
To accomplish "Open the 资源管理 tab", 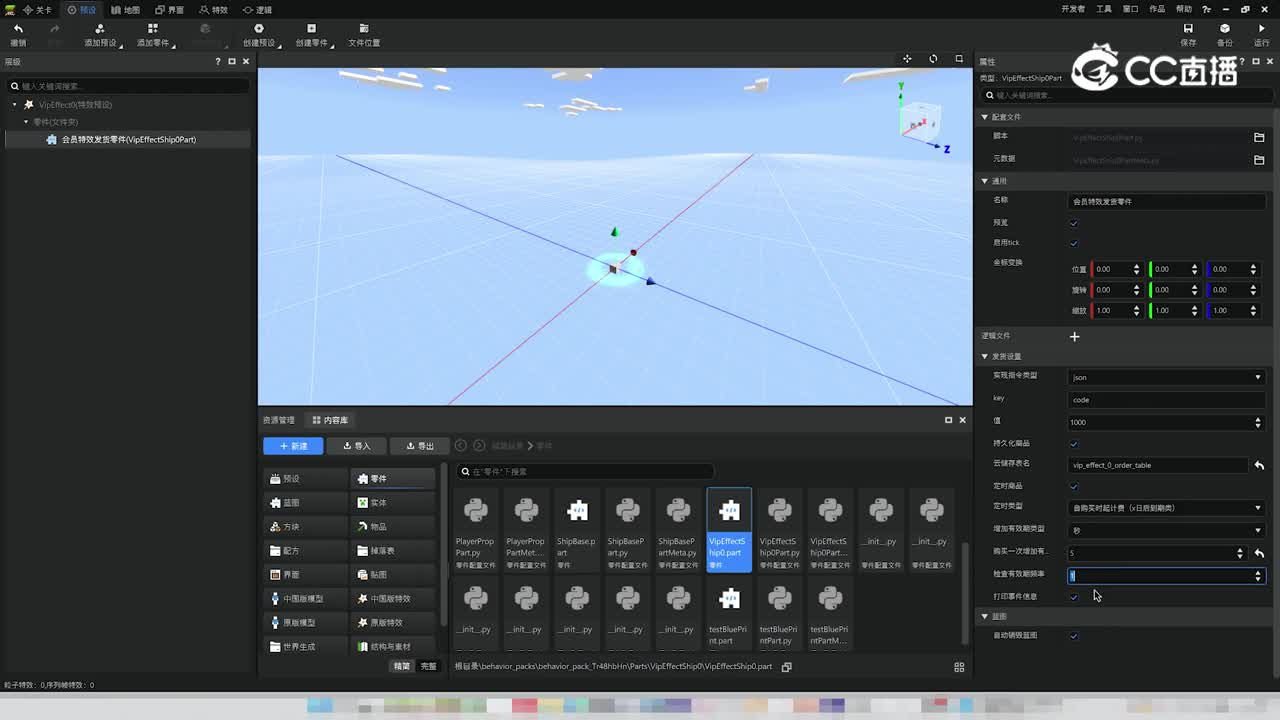I will (x=279, y=420).
